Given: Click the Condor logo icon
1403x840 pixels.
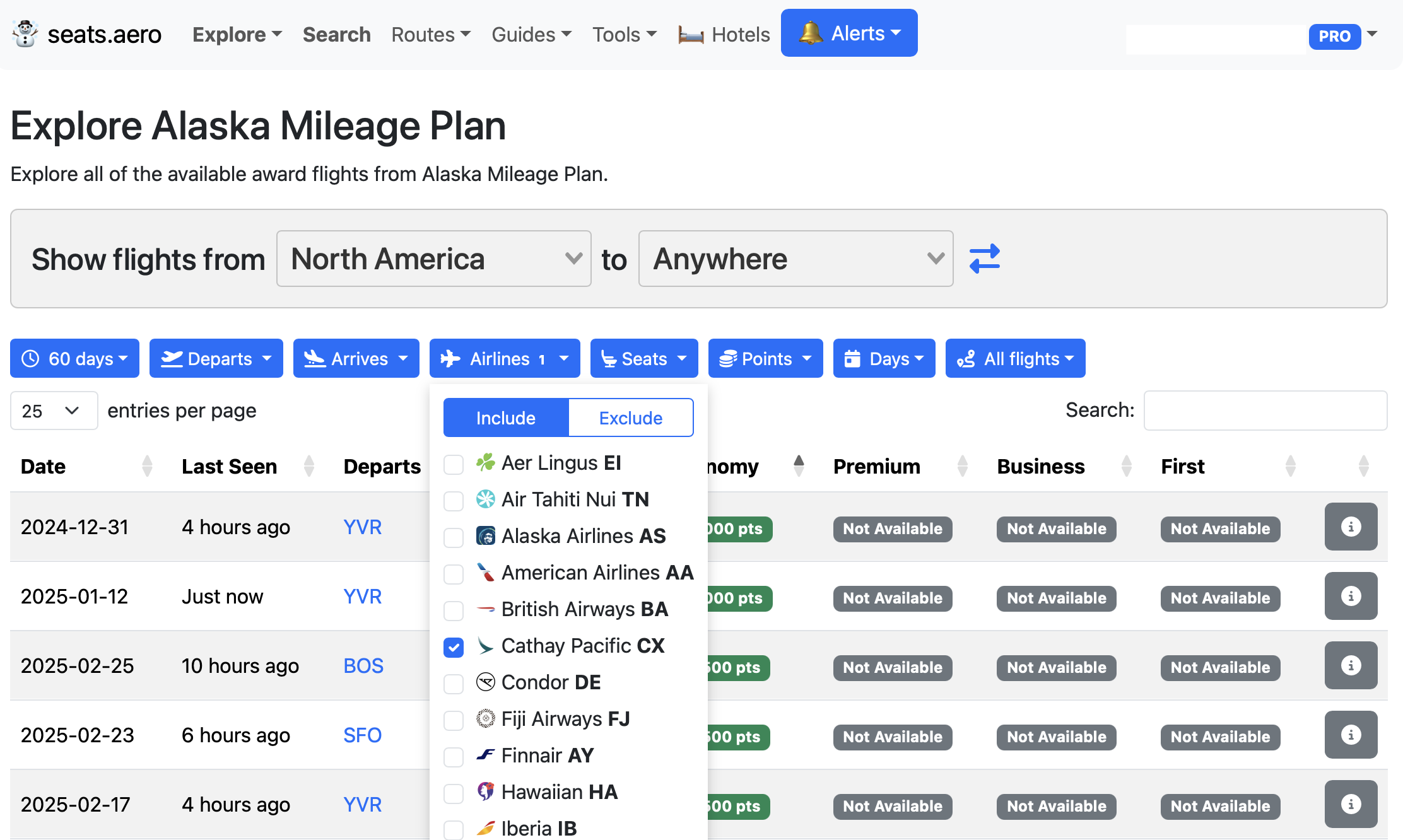Looking at the screenshot, I should tap(485, 682).
